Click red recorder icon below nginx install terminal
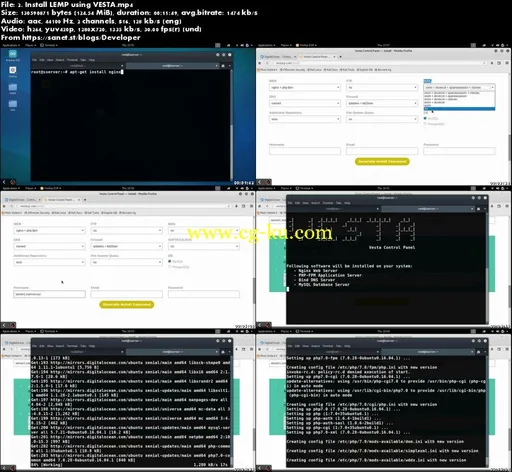The width and height of the screenshot is (512, 472). pyautogui.click(x=13, y=182)
